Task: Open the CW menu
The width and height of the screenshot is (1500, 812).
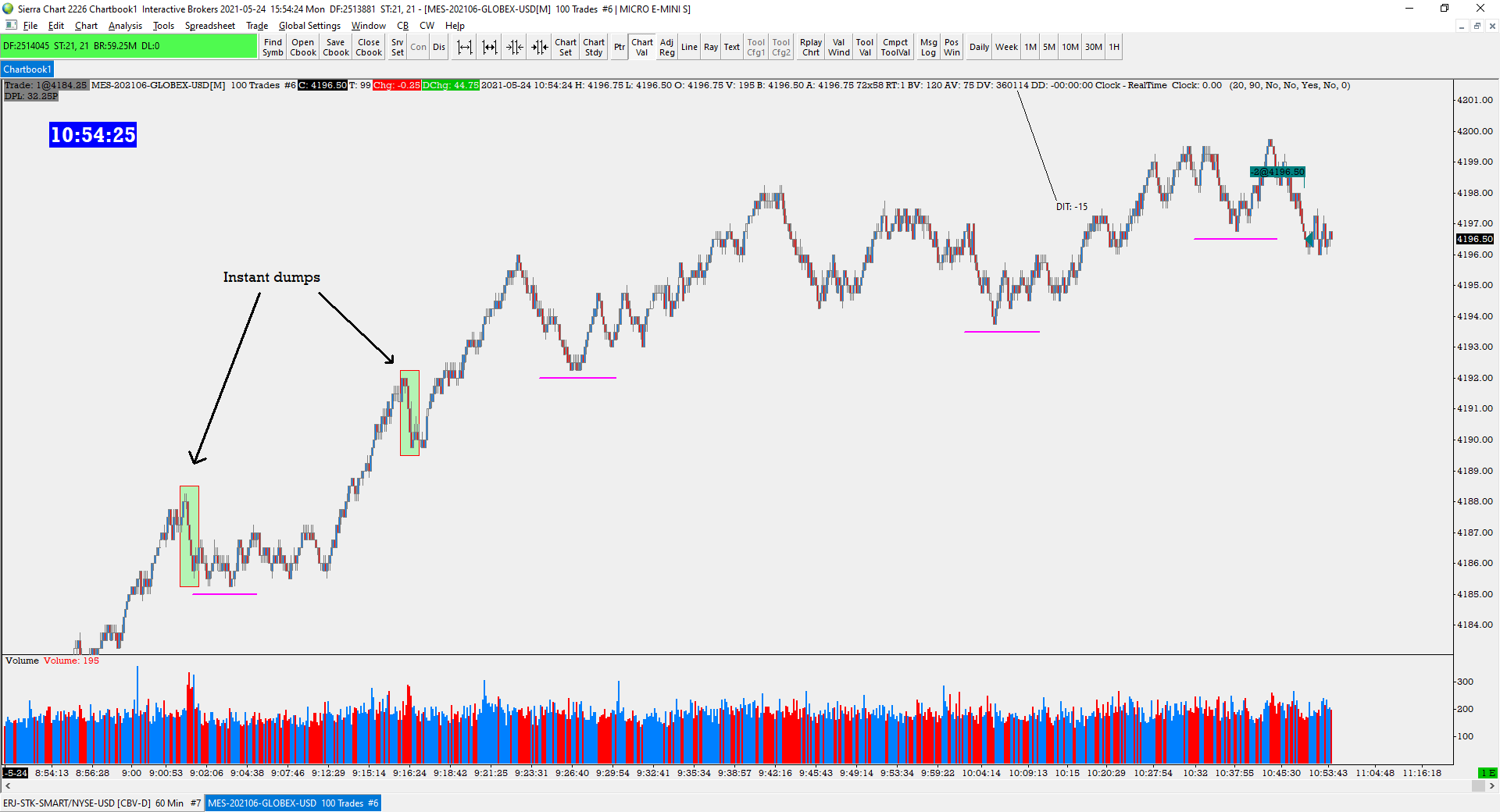Action: (x=427, y=26)
